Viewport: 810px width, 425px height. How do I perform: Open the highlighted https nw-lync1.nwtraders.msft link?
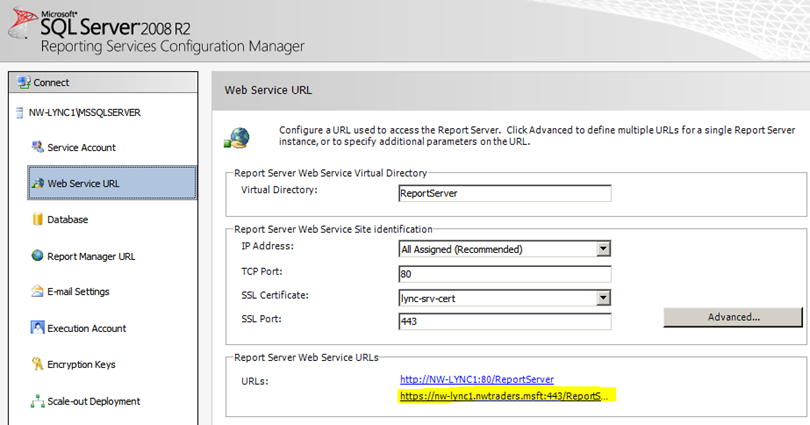(504, 396)
